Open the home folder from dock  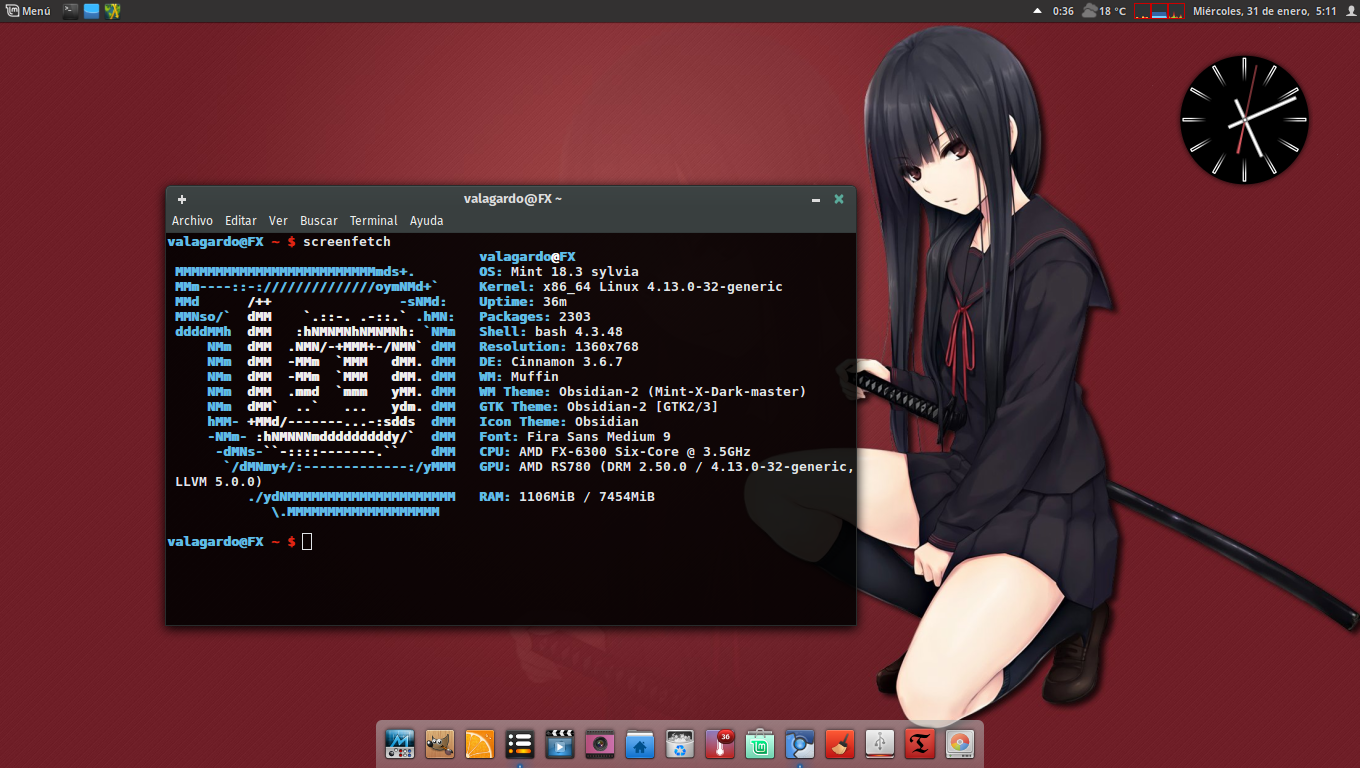tap(640, 744)
